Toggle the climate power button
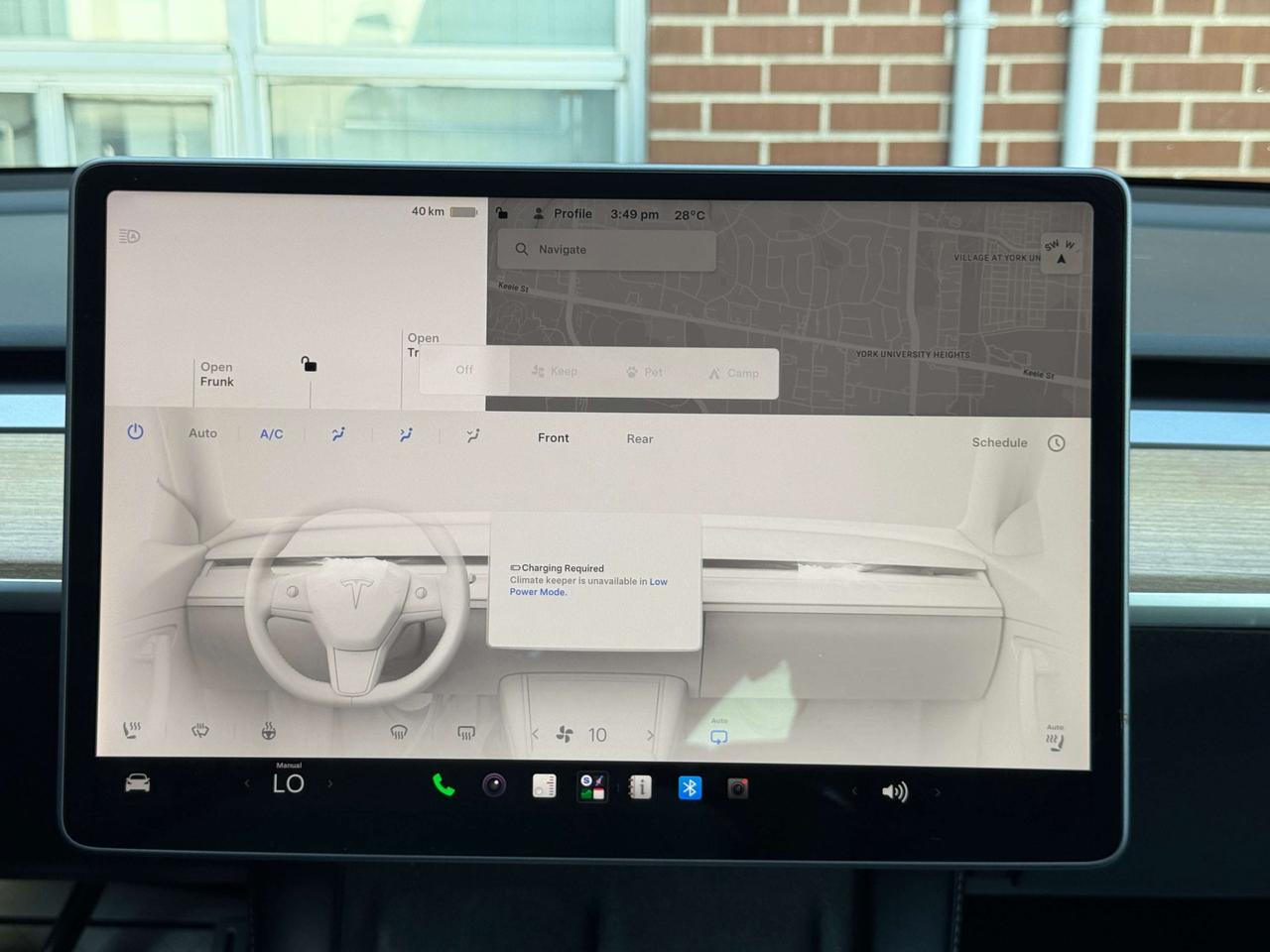The image size is (1270, 952). (x=135, y=431)
